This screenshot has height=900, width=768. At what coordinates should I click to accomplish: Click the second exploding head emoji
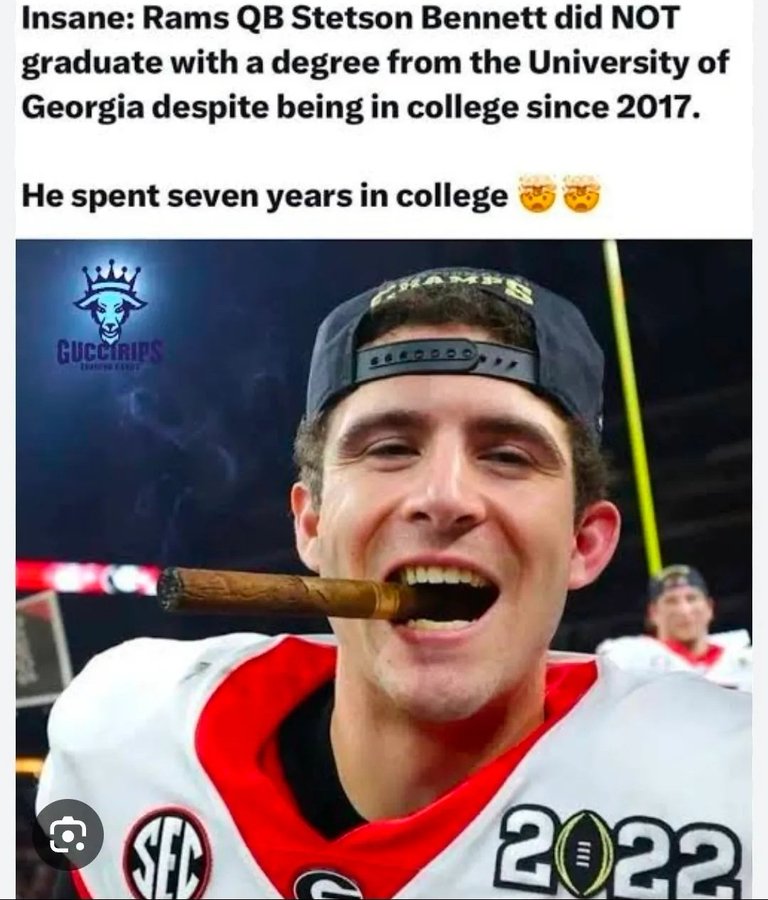click(x=581, y=194)
